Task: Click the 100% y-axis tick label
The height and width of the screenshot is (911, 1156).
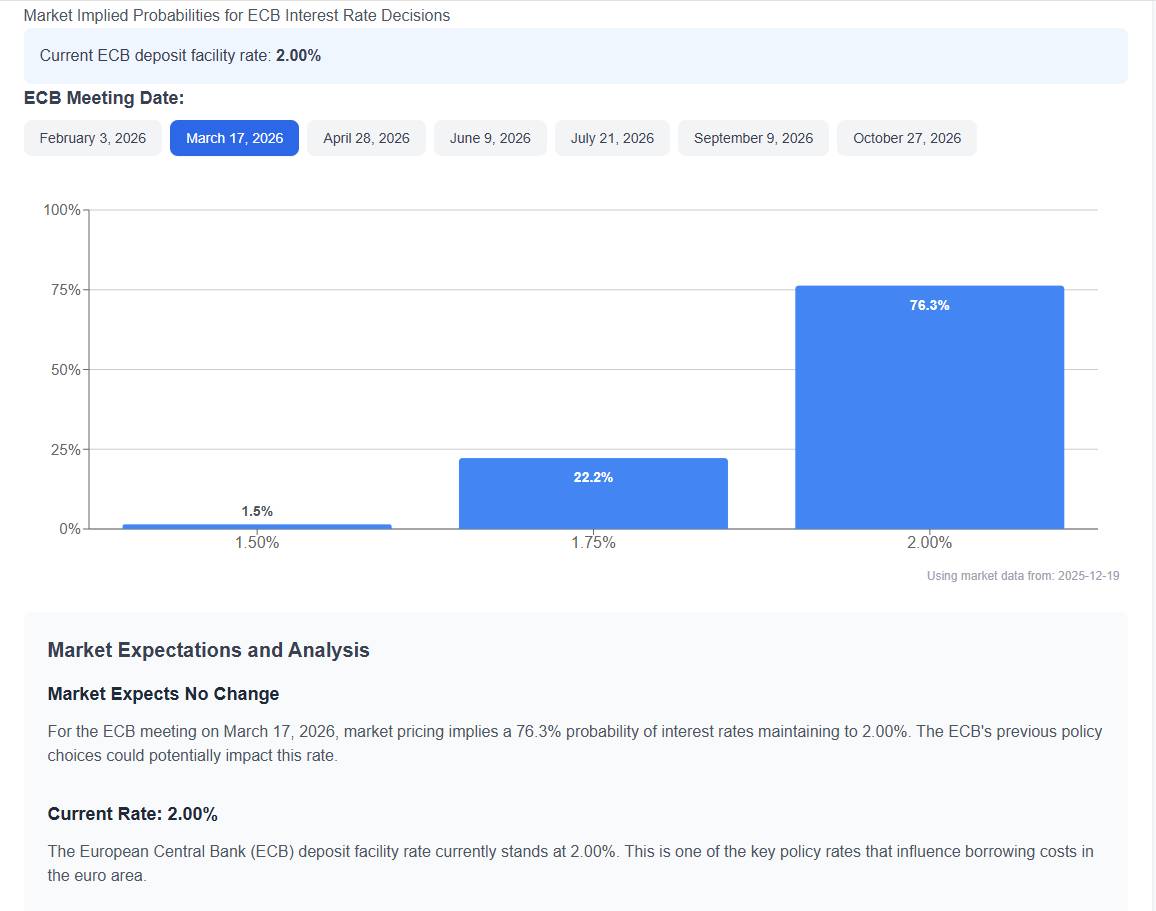Action: (x=62, y=210)
